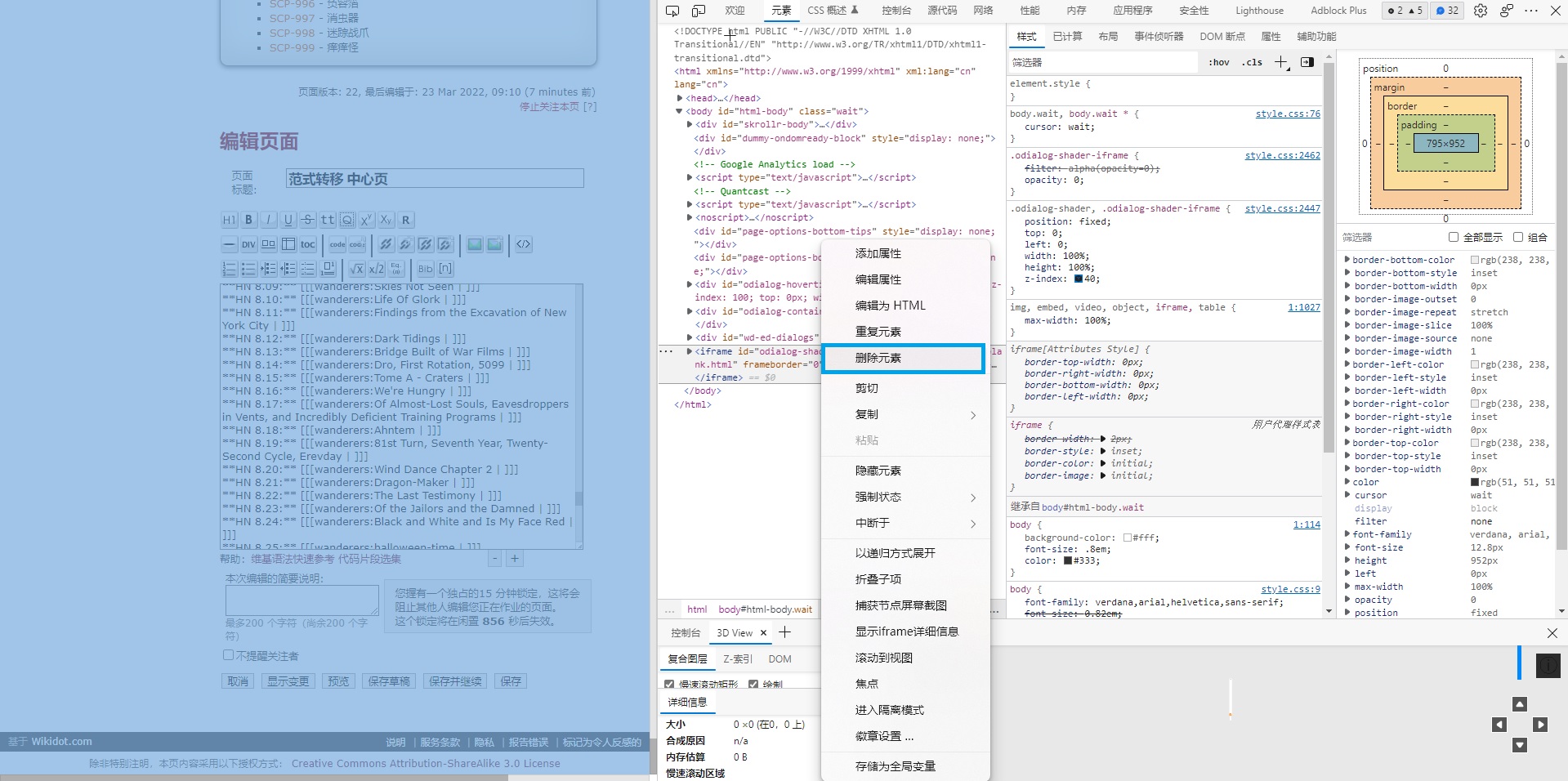Image resolution: width=1568 pixels, height=781 pixels.
Task: Click the strikethrough formatting icon
Action: click(x=307, y=220)
